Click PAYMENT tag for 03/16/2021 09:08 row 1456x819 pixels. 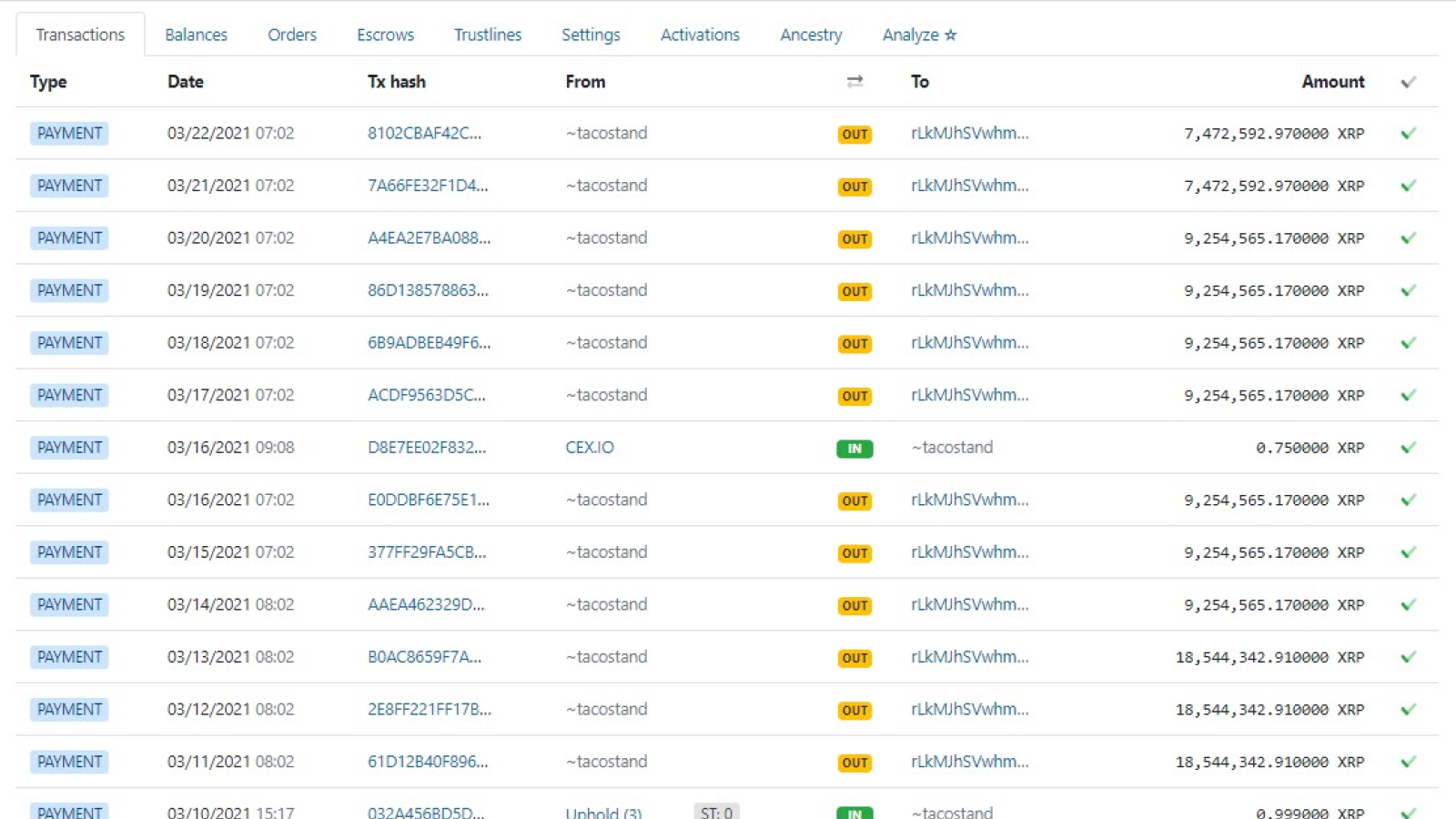(69, 448)
